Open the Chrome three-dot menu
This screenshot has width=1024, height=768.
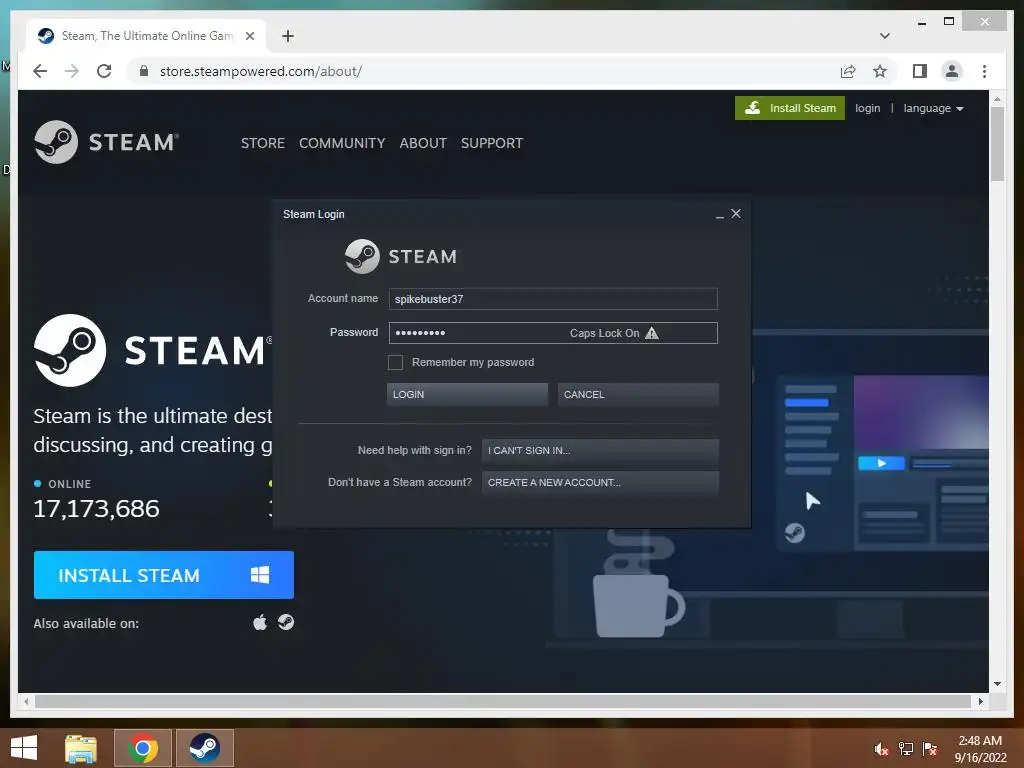pyautogui.click(x=984, y=71)
